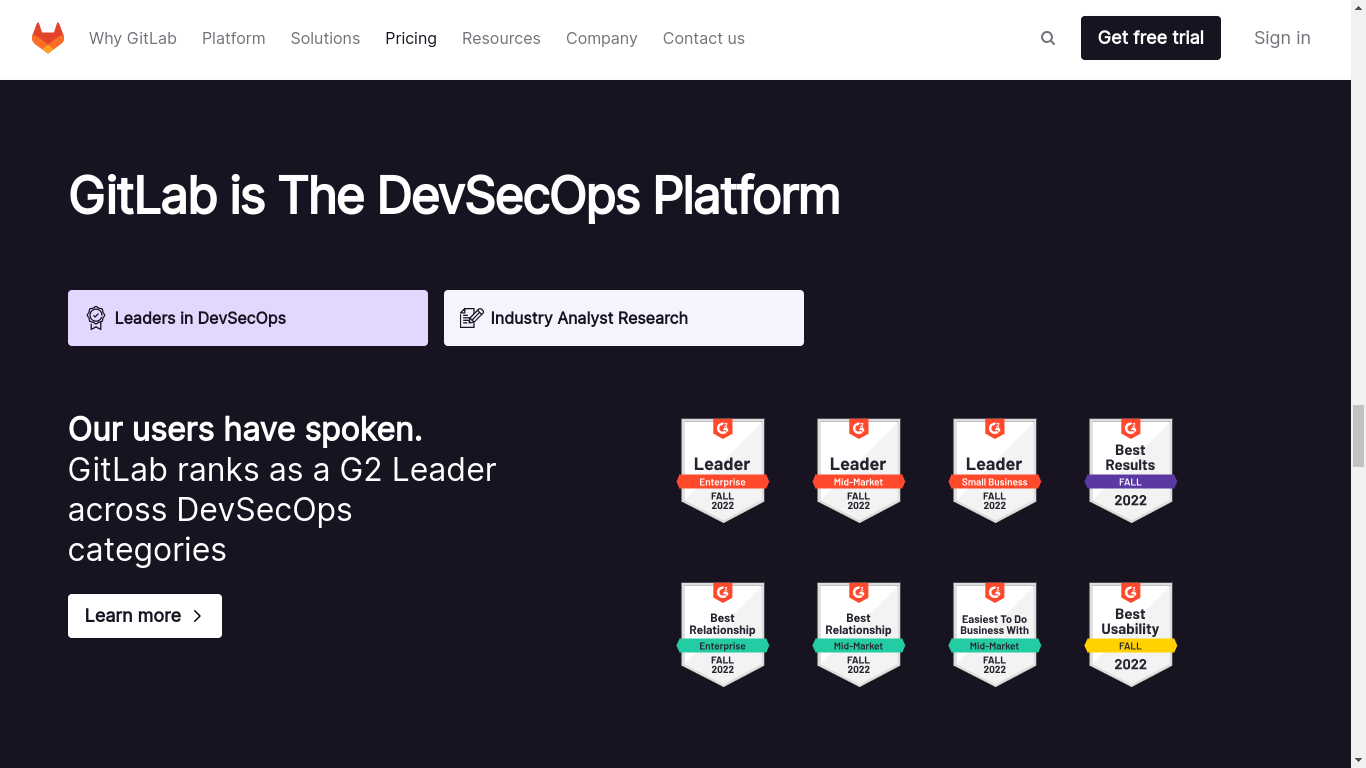Go to the Pricing page
The height and width of the screenshot is (768, 1366).
coord(411,38)
